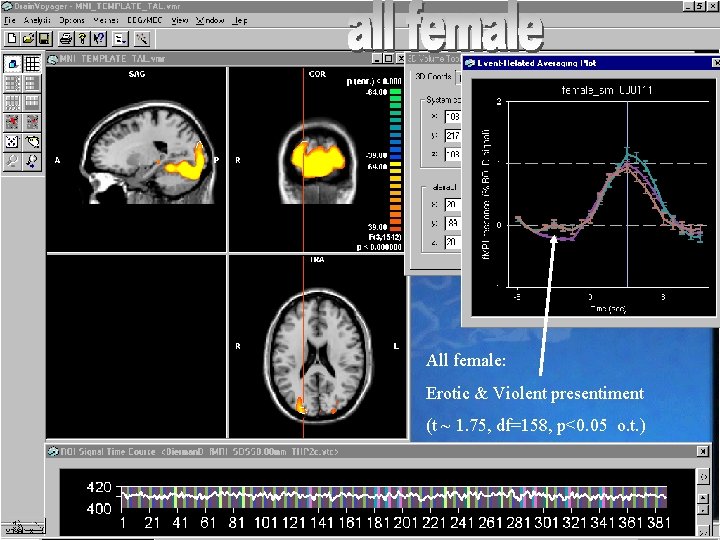Image resolution: width=720 pixels, height=540 pixels.
Task: Click the System coords x field showing 103
Action: (x=453, y=117)
